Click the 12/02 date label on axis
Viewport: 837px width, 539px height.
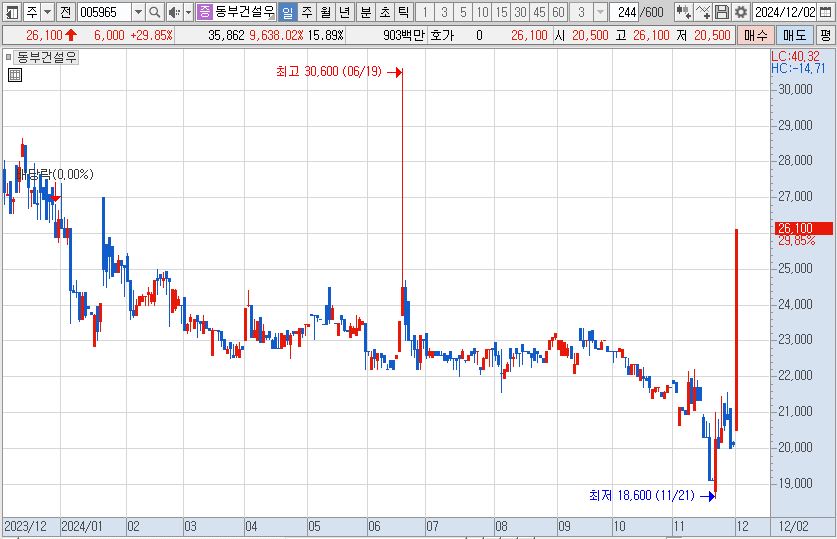[x=793, y=527]
